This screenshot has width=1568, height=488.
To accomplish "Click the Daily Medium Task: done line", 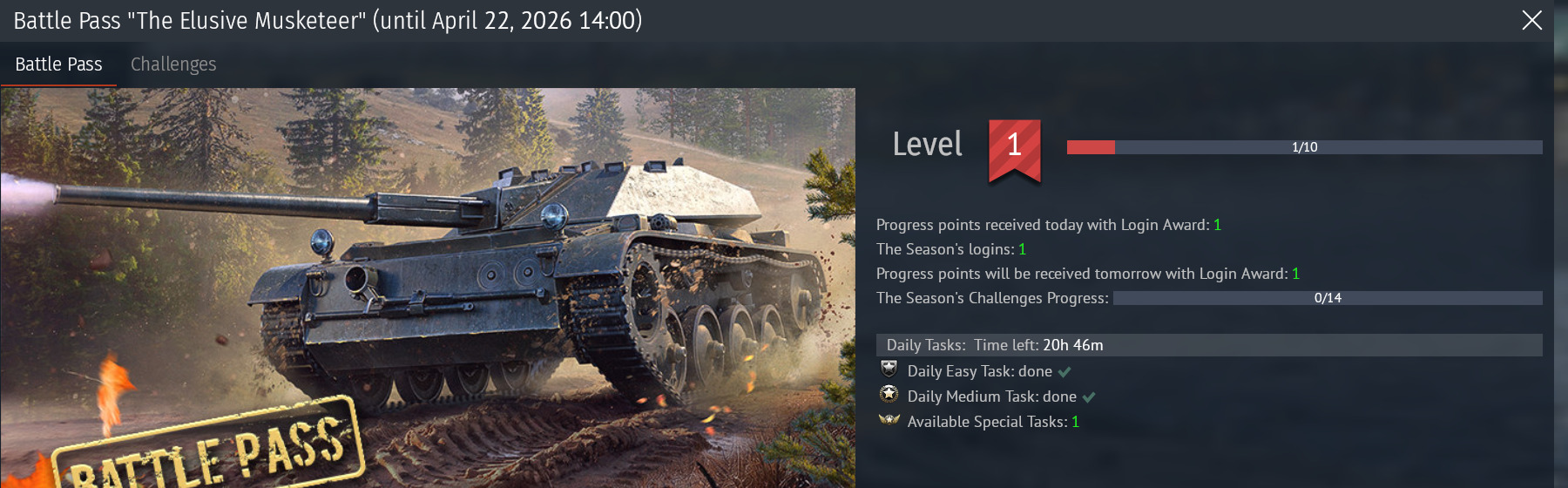I will 992,396.
